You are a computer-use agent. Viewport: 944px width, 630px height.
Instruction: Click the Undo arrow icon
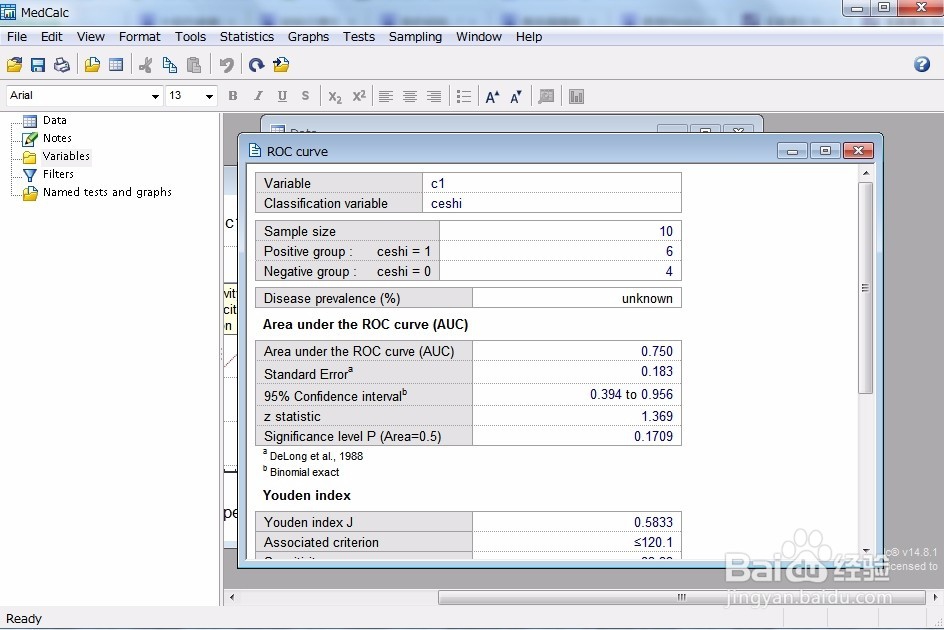[x=226, y=64]
